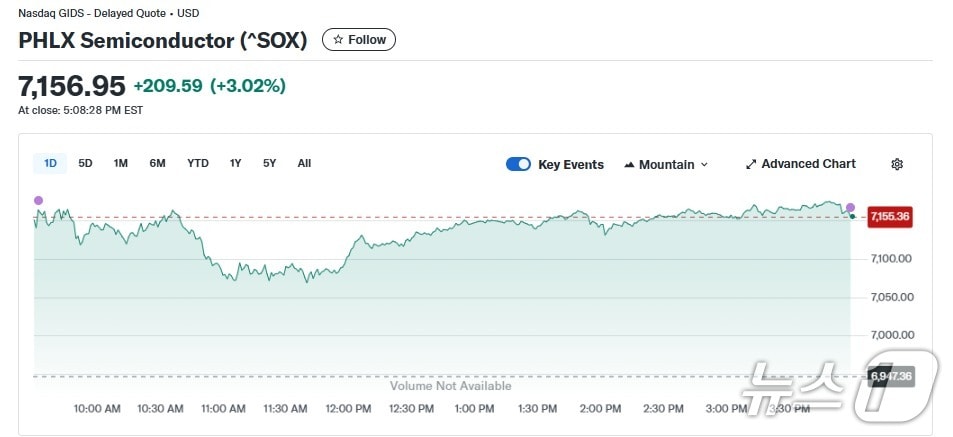This screenshot has height=437, width=953.
Task: Select the 5Y time range
Action: point(269,163)
